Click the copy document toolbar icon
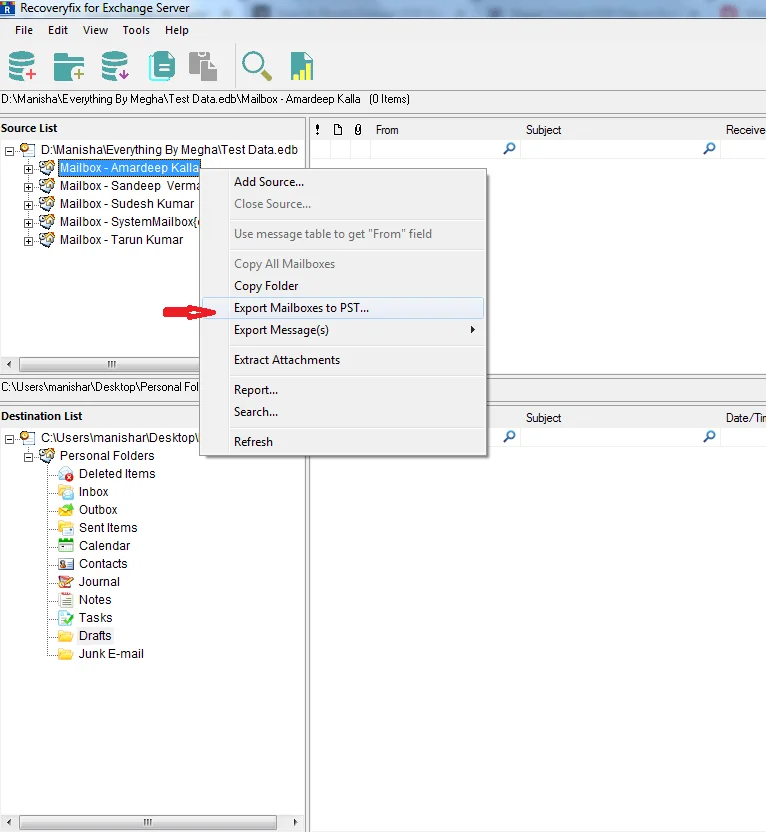This screenshot has width=766, height=832. [x=162, y=66]
